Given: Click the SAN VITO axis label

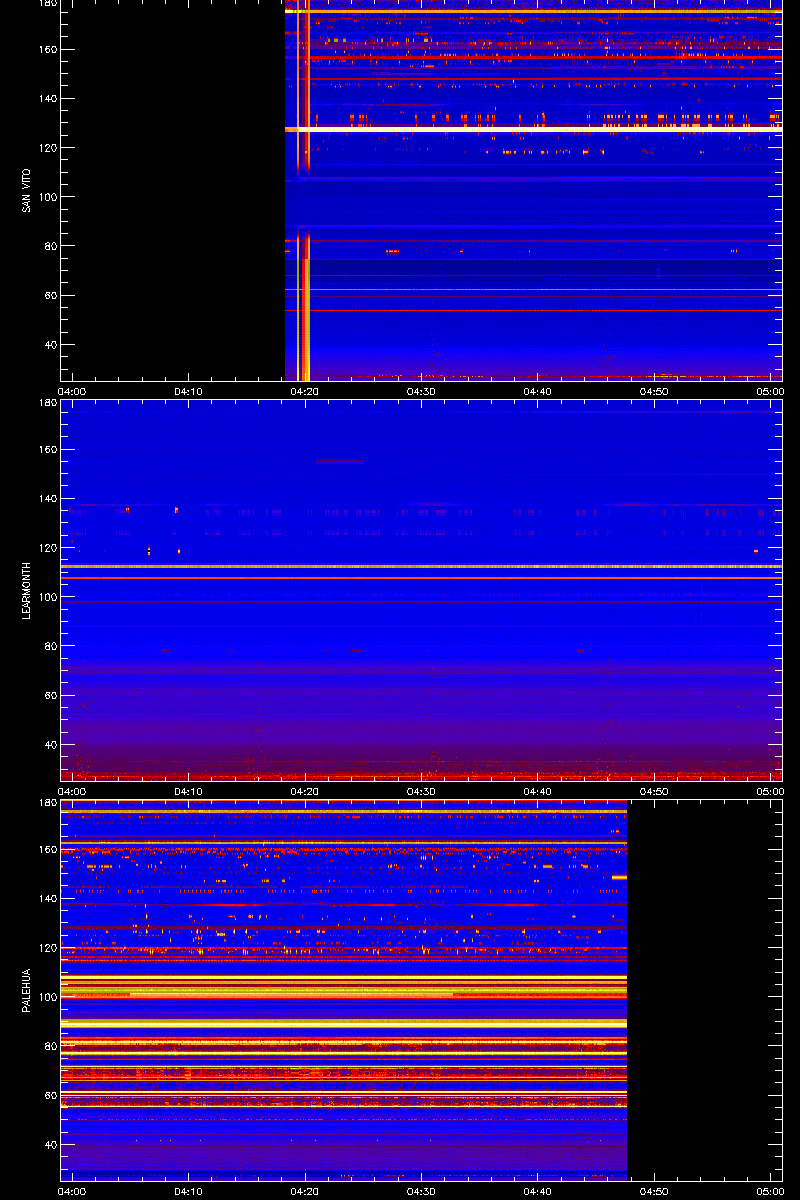Looking at the screenshot, I should [26, 191].
